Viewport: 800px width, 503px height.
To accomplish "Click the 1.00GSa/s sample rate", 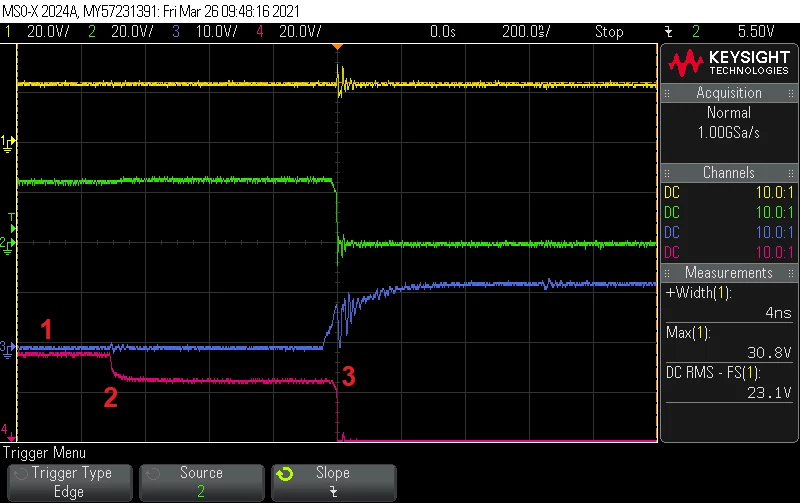I will point(729,133).
